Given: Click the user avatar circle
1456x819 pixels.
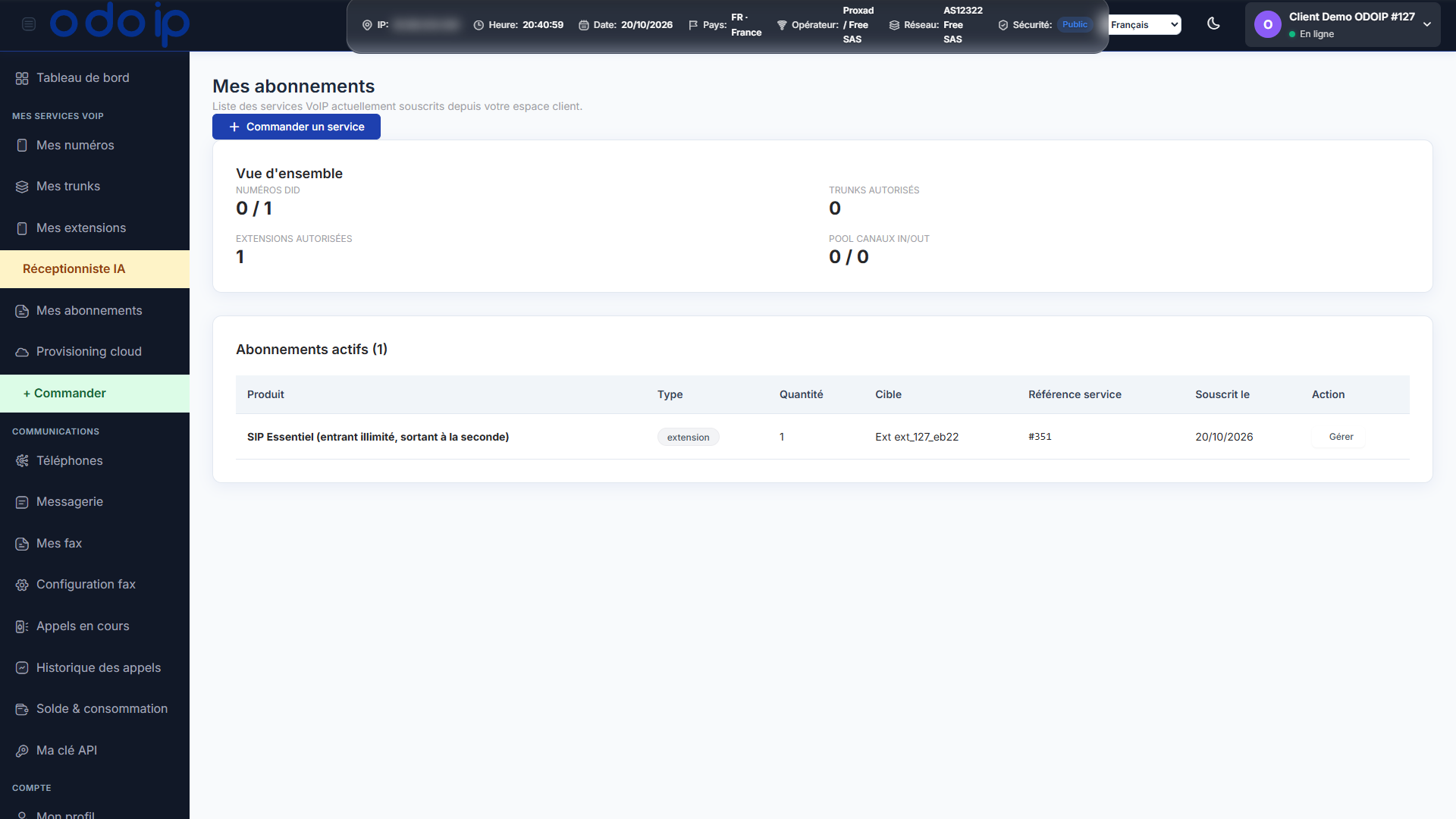Looking at the screenshot, I should click(x=1267, y=25).
